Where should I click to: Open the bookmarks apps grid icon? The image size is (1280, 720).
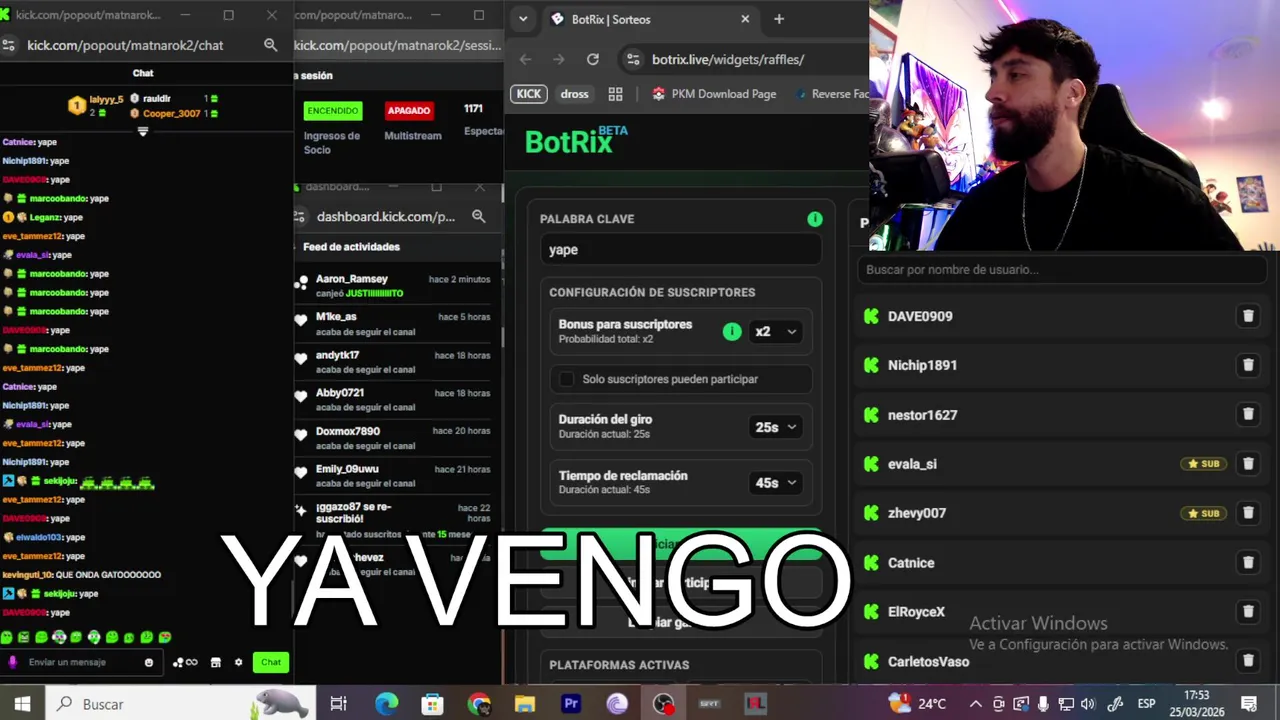(x=615, y=94)
